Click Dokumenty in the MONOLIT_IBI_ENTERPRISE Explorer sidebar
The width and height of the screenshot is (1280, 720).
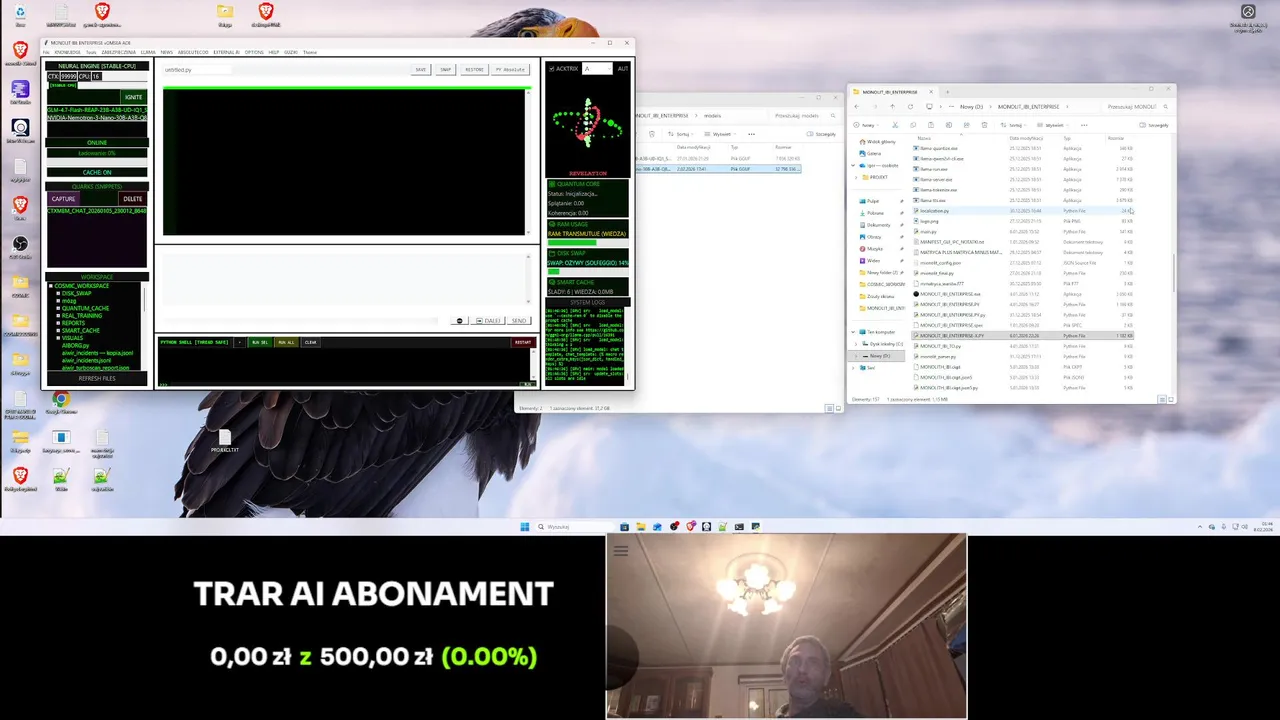(878, 225)
